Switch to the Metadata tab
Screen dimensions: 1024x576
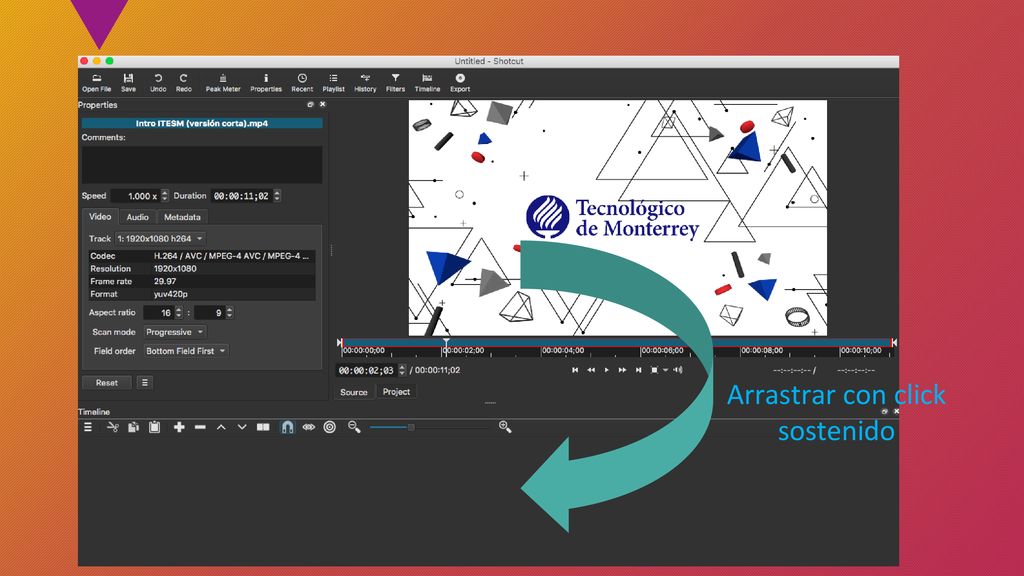182,217
